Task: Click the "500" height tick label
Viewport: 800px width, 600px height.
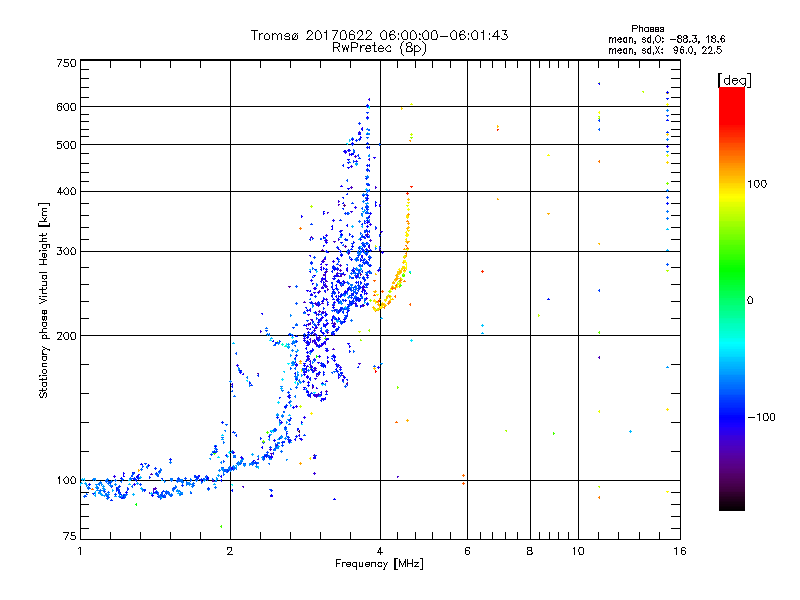Action: [x=66, y=145]
